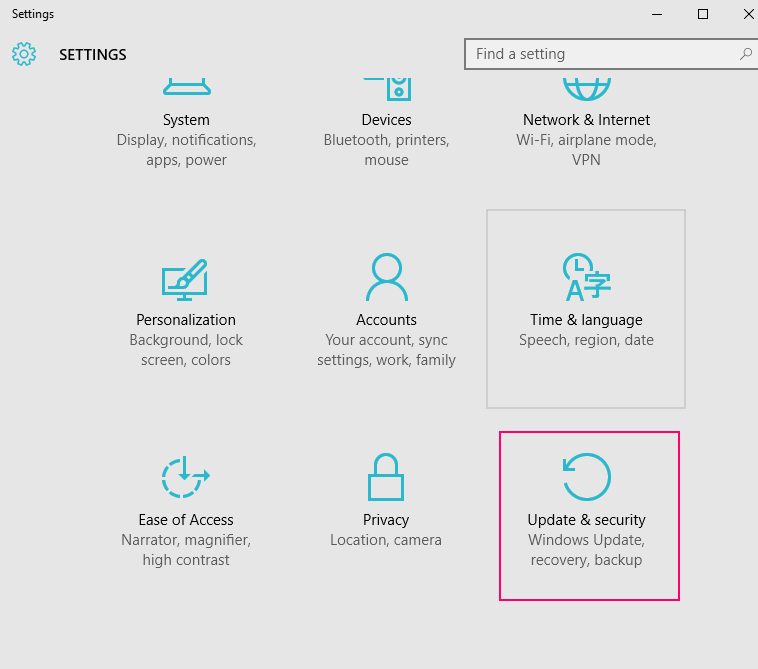
Task: Select the Update & security label
Action: [x=586, y=520]
